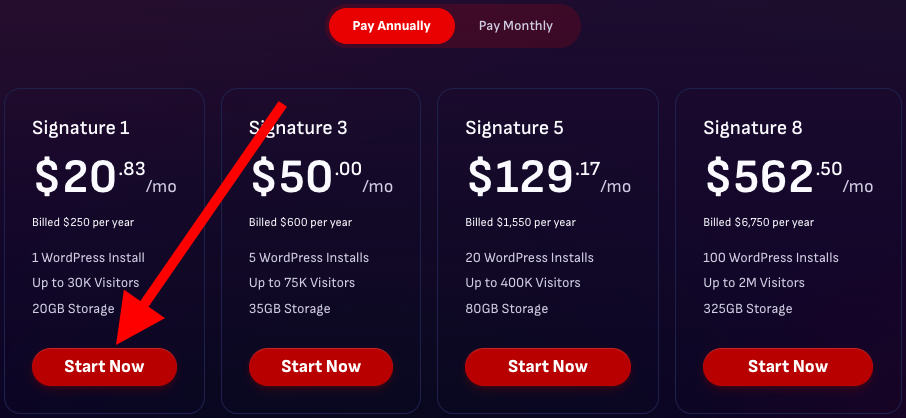Select the Signature 8 plan heading
The image size is (906, 418).
[753, 128]
